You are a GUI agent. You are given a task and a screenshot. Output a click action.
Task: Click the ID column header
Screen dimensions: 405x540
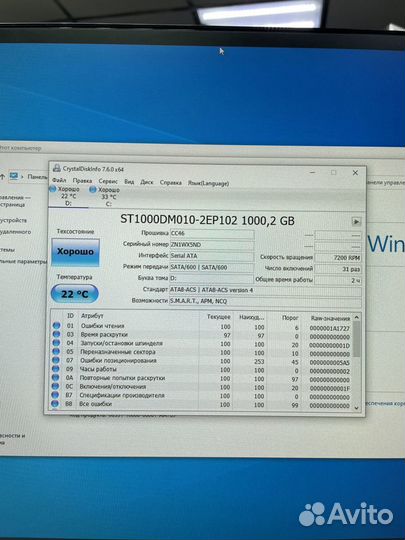tap(70, 315)
